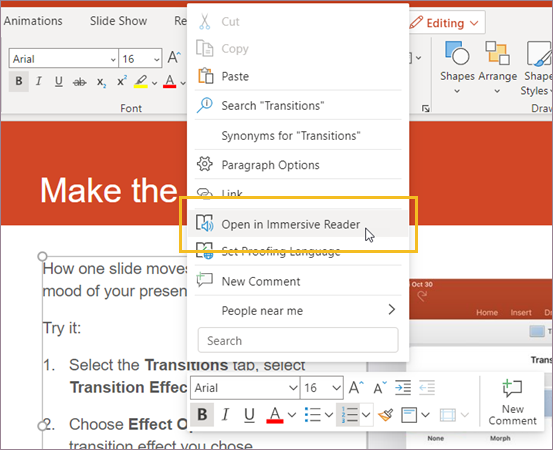Open mini toolbar Arial font dropdown
Image resolution: width=553 pixels, height=450 pixels.
[293, 388]
